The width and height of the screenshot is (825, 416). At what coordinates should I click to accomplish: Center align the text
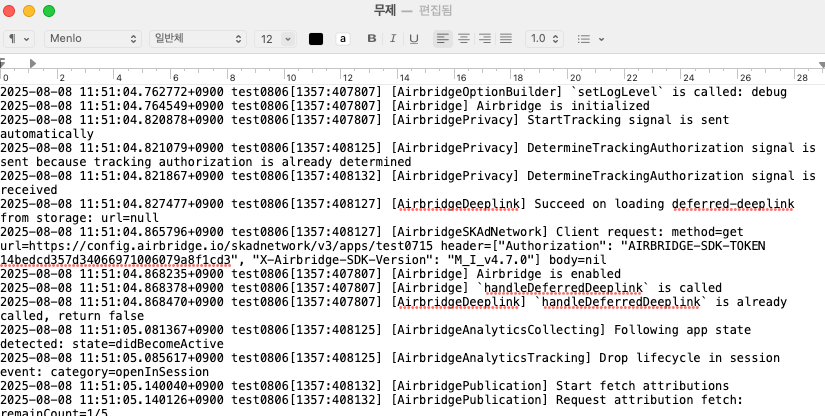(464, 38)
